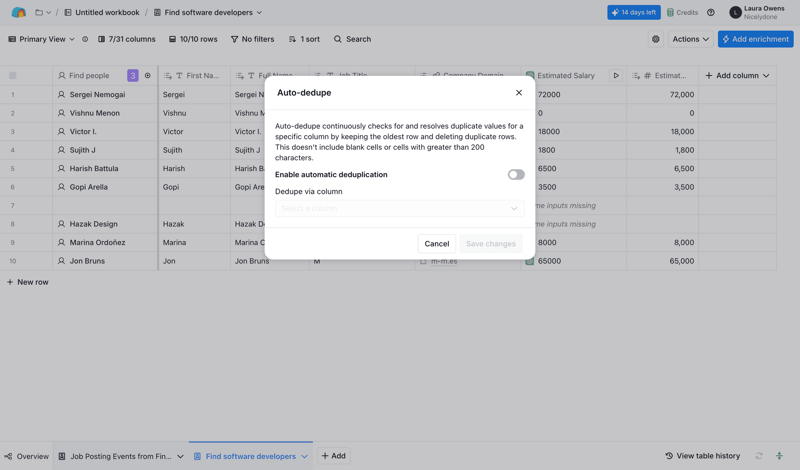Image resolution: width=800 pixels, height=470 pixels.
Task: Select the Victor I. person cell
Action: (105, 131)
